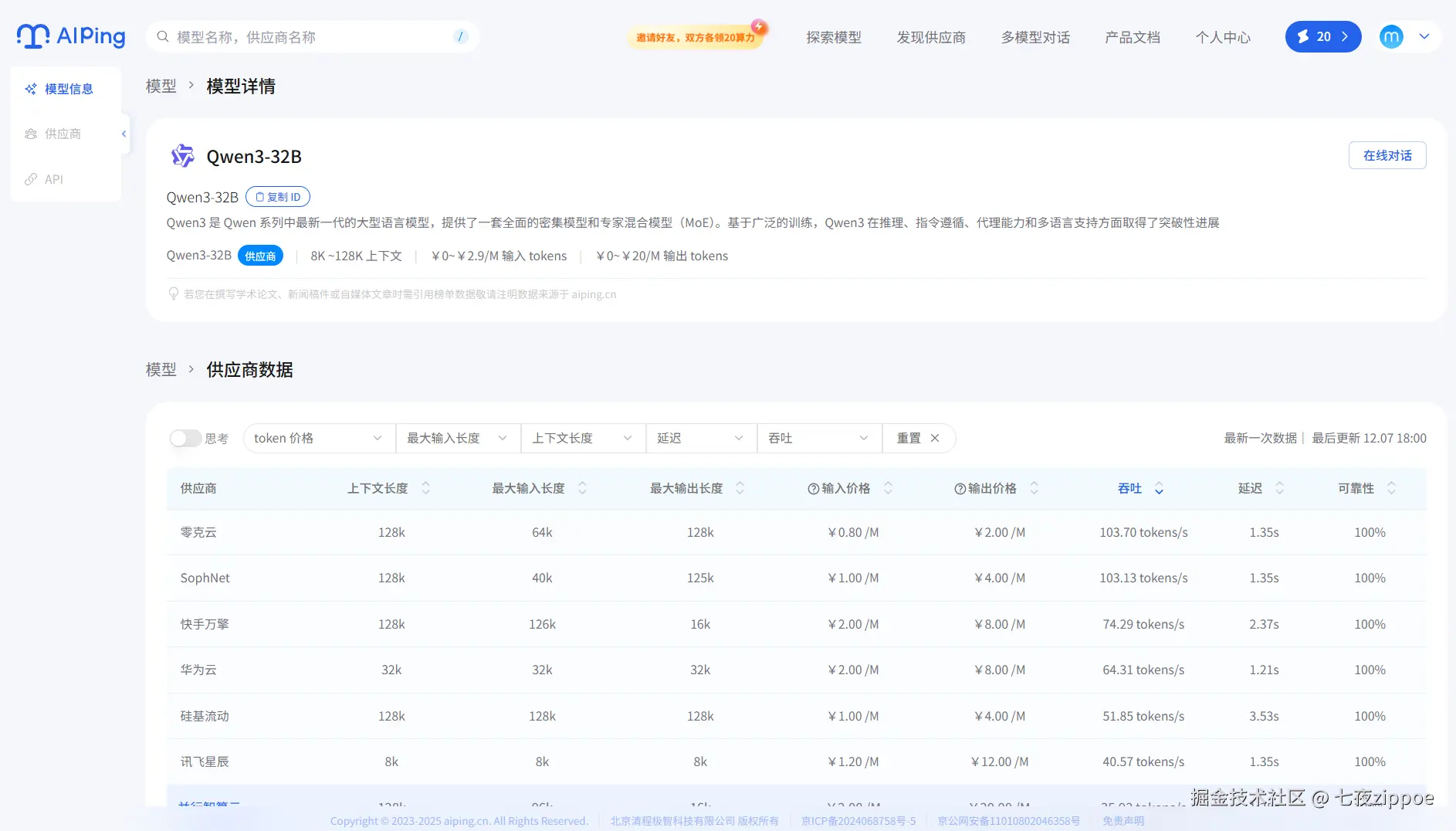Click the AIPing logo
Viewport: 1456px width, 831px height.
71,36
